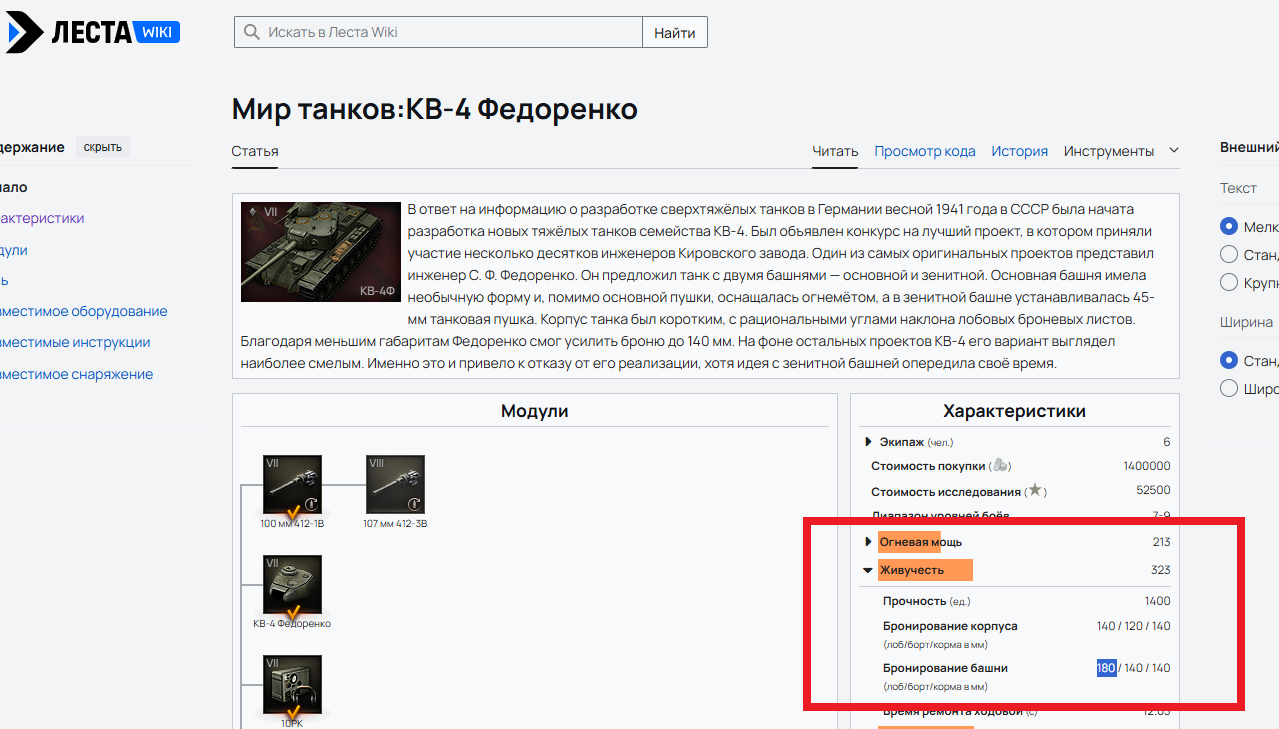1279x729 pixels.
Task: Select the Мелкий text size radio button
Action: click(1229, 226)
